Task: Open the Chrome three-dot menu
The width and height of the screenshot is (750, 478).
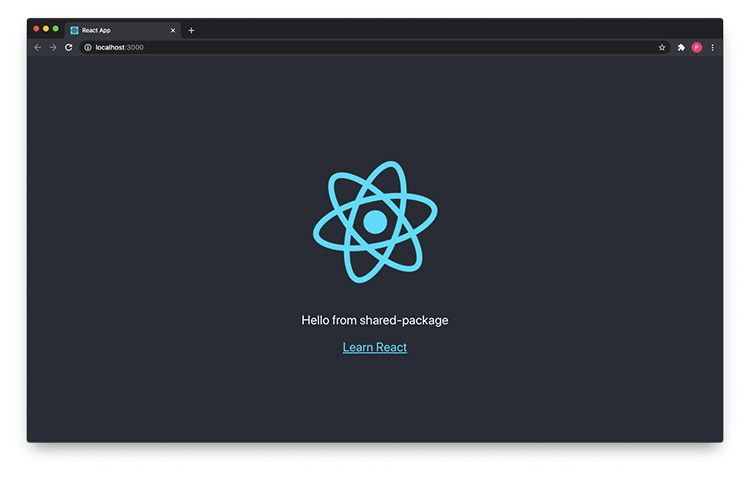Action: (x=713, y=47)
